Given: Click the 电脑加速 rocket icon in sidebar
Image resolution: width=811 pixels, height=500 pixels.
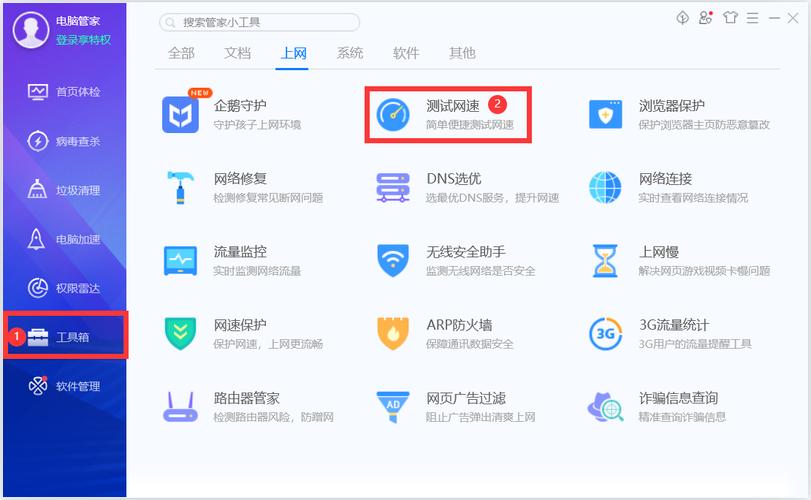Looking at the screenshot, I should click(x=36, y=239).
